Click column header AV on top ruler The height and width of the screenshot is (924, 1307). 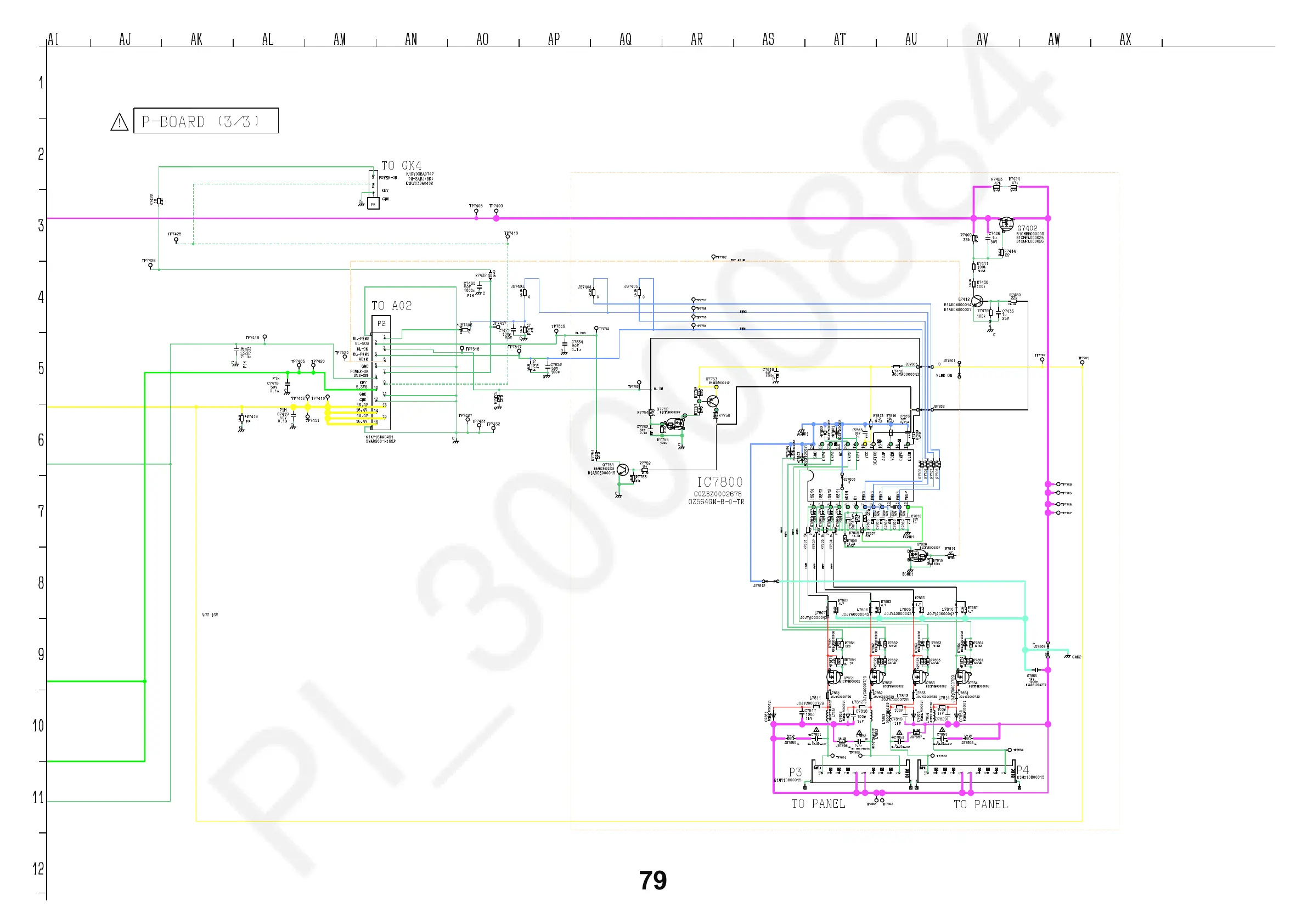click(983, 40)
